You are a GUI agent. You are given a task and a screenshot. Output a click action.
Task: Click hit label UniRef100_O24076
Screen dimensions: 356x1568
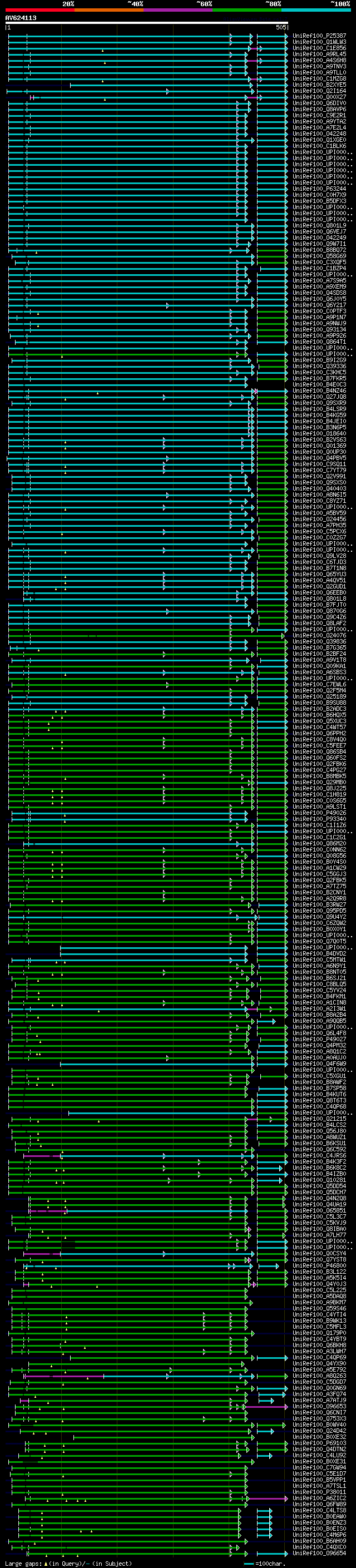319,635
